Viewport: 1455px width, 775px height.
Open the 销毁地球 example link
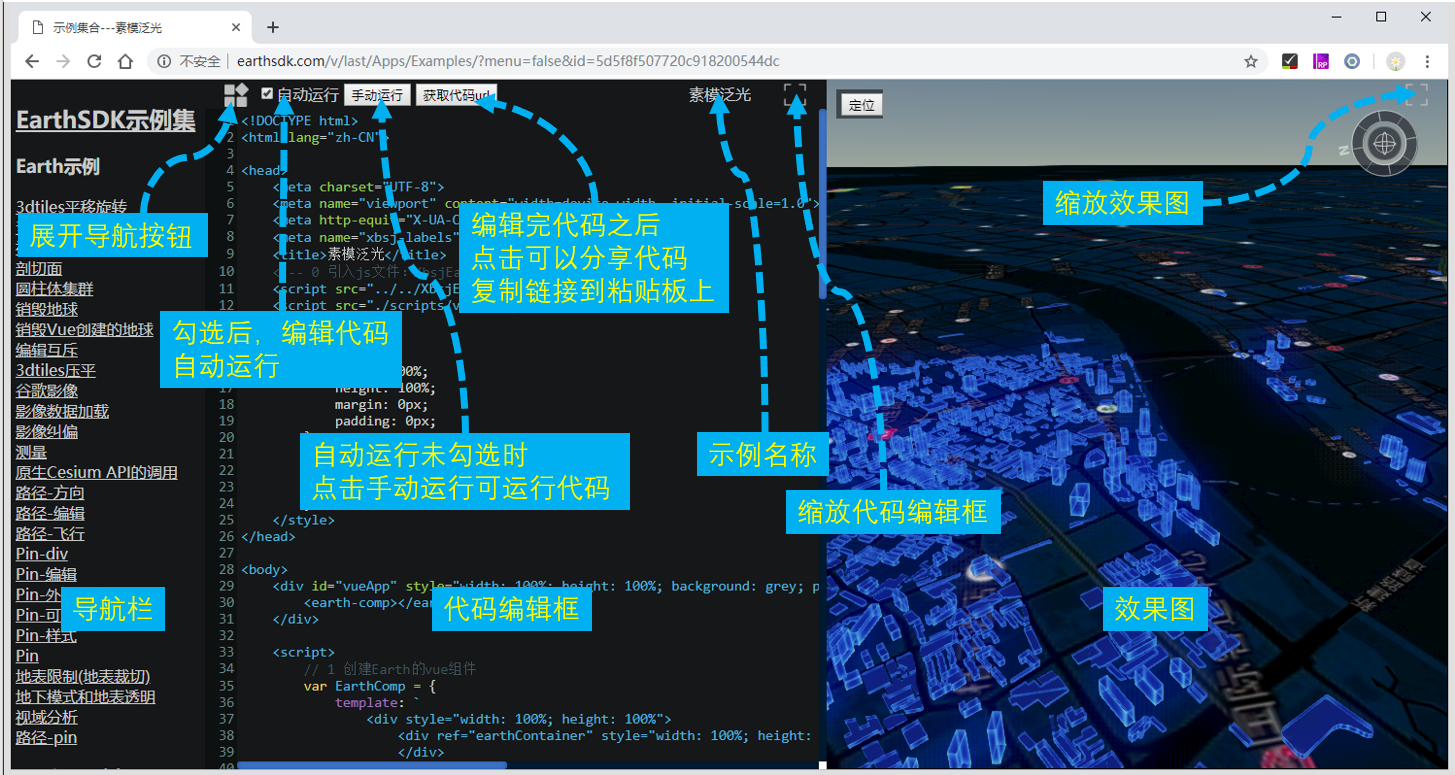coord(47,309)
